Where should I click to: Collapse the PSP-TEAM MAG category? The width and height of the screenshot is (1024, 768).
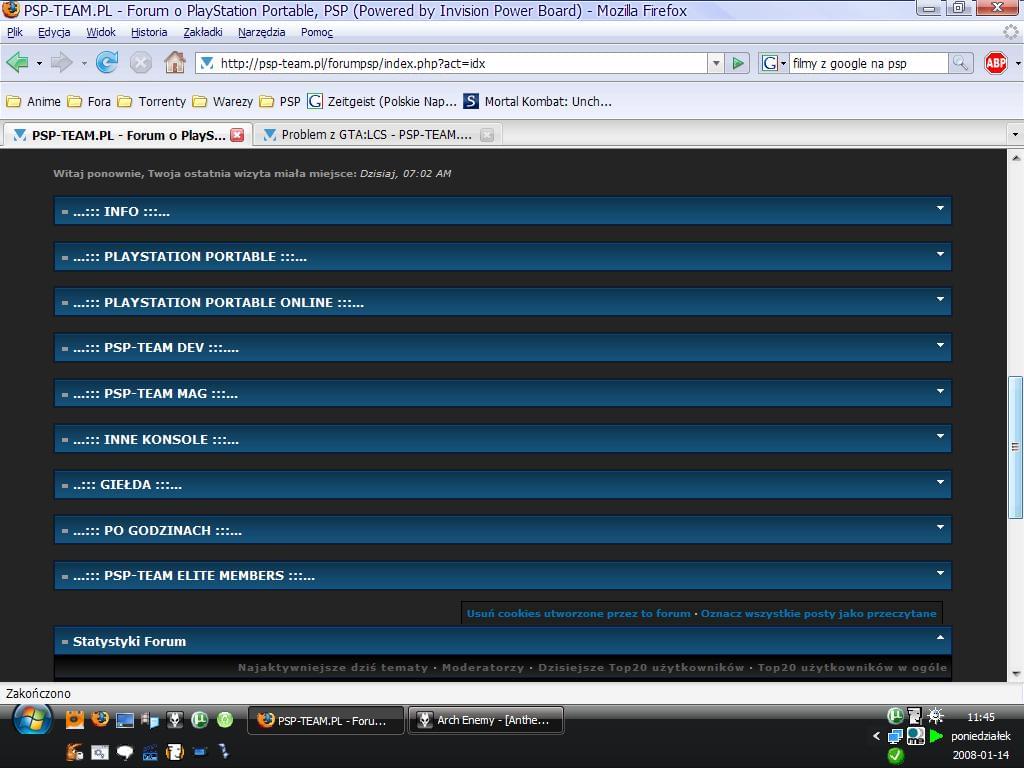pos(940,391)
